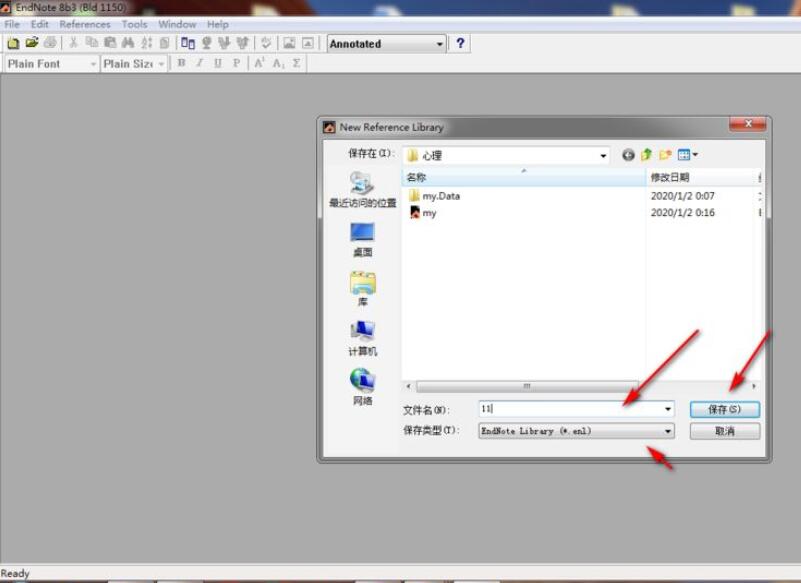Click the 保存(S) save button
This screenshot has width=801, height=583.
pos(724,409)
